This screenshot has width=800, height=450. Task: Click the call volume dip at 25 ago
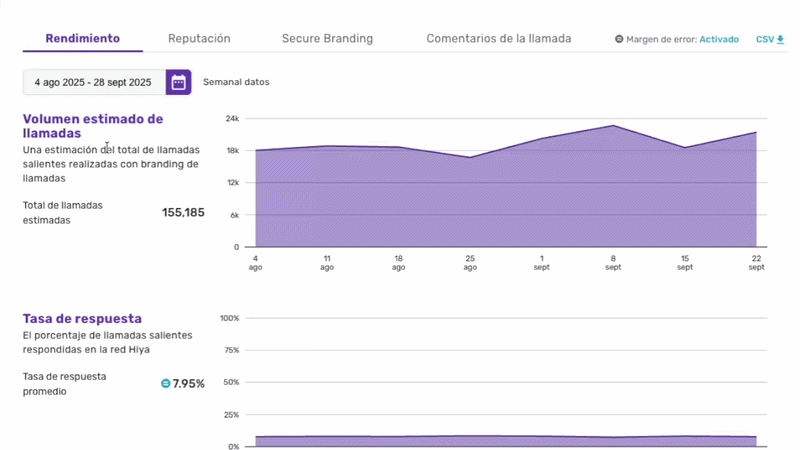[470, 157]
